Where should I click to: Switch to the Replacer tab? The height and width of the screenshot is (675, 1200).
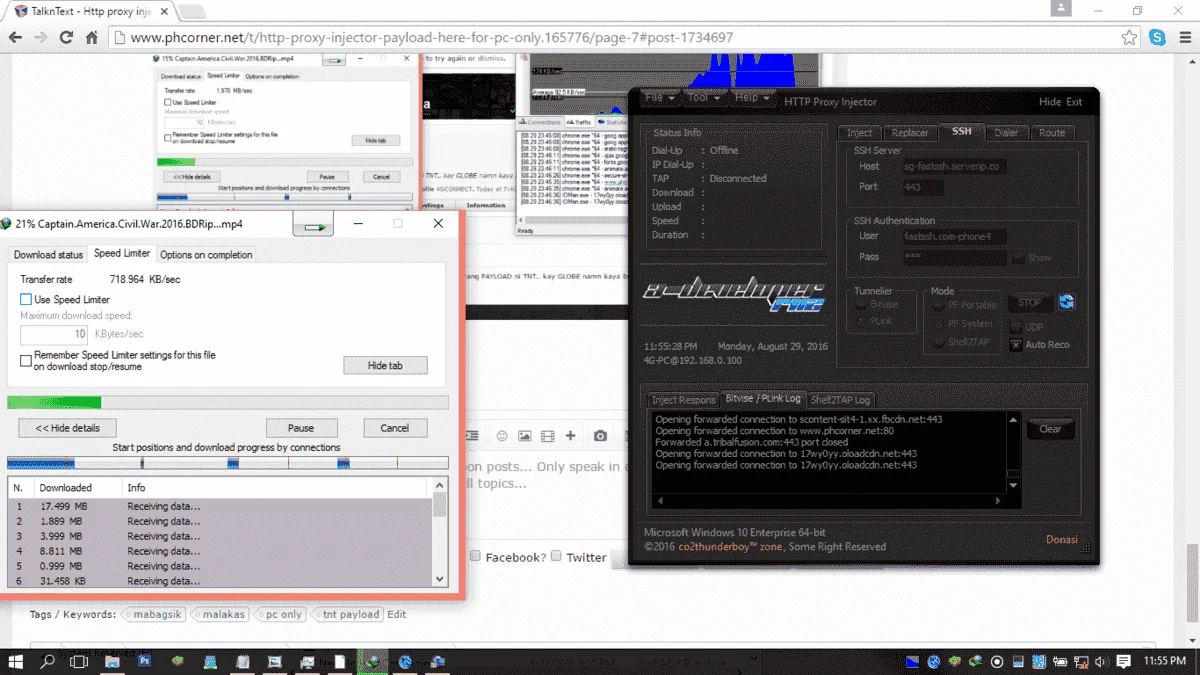[910, 132]
